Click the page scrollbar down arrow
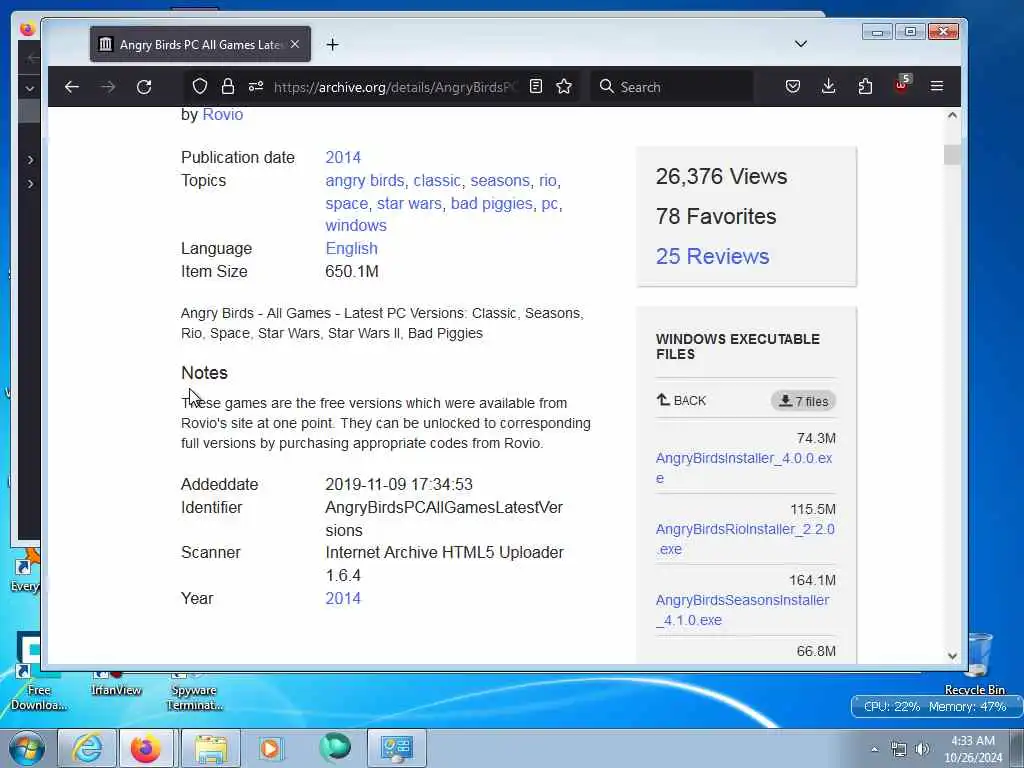This screenshot has height=768, width=1024. [x=952, y=656]
